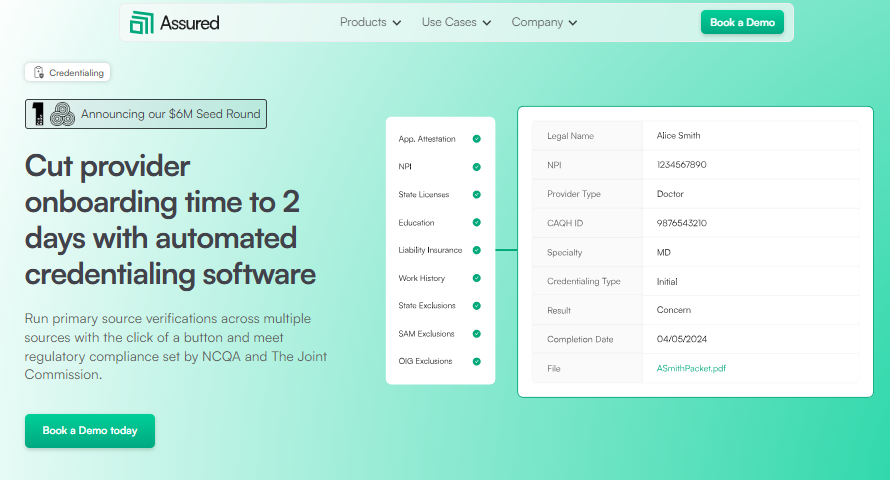The height and width of the screenshot is (480, 890).
Task: Click the NPI green checkmark in checklist
Action: coord(477,167)
